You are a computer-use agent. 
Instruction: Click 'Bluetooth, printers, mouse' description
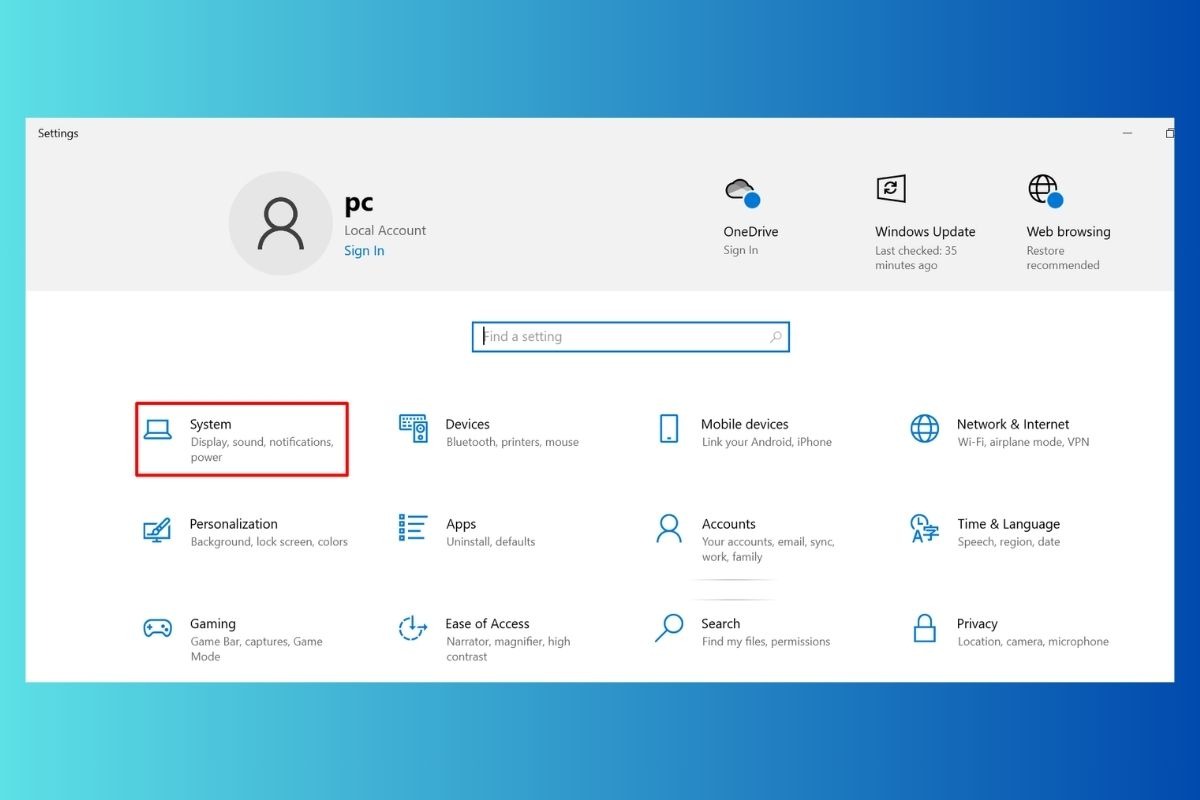[512, 442]
